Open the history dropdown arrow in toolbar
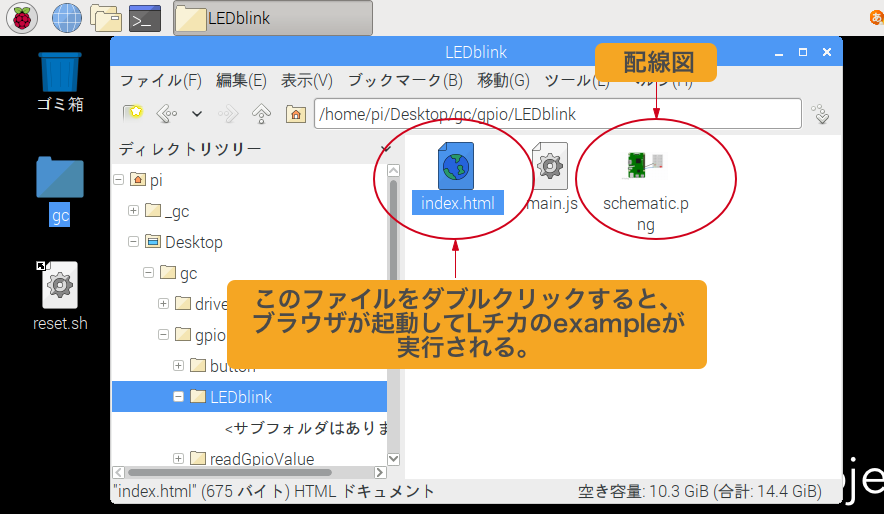This screenshot has height=514, width=884. (197, 114)
